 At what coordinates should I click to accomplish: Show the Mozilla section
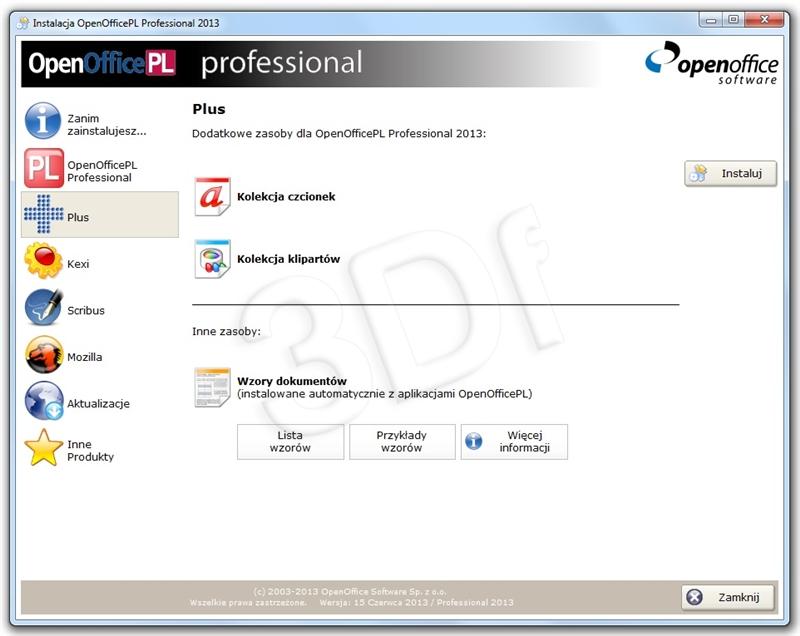tap(100, 354)
